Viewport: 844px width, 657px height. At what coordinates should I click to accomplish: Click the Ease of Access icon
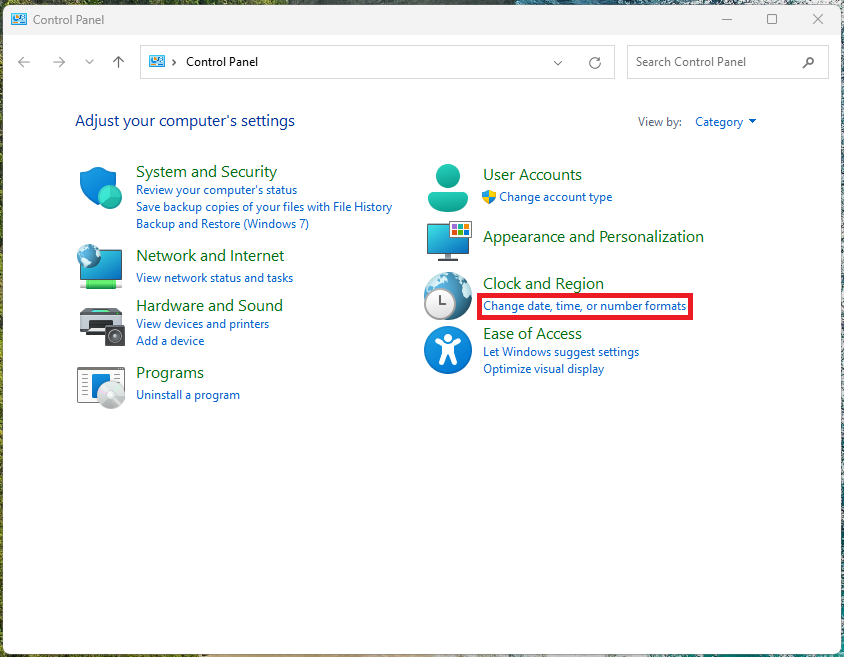coord(448,350)
